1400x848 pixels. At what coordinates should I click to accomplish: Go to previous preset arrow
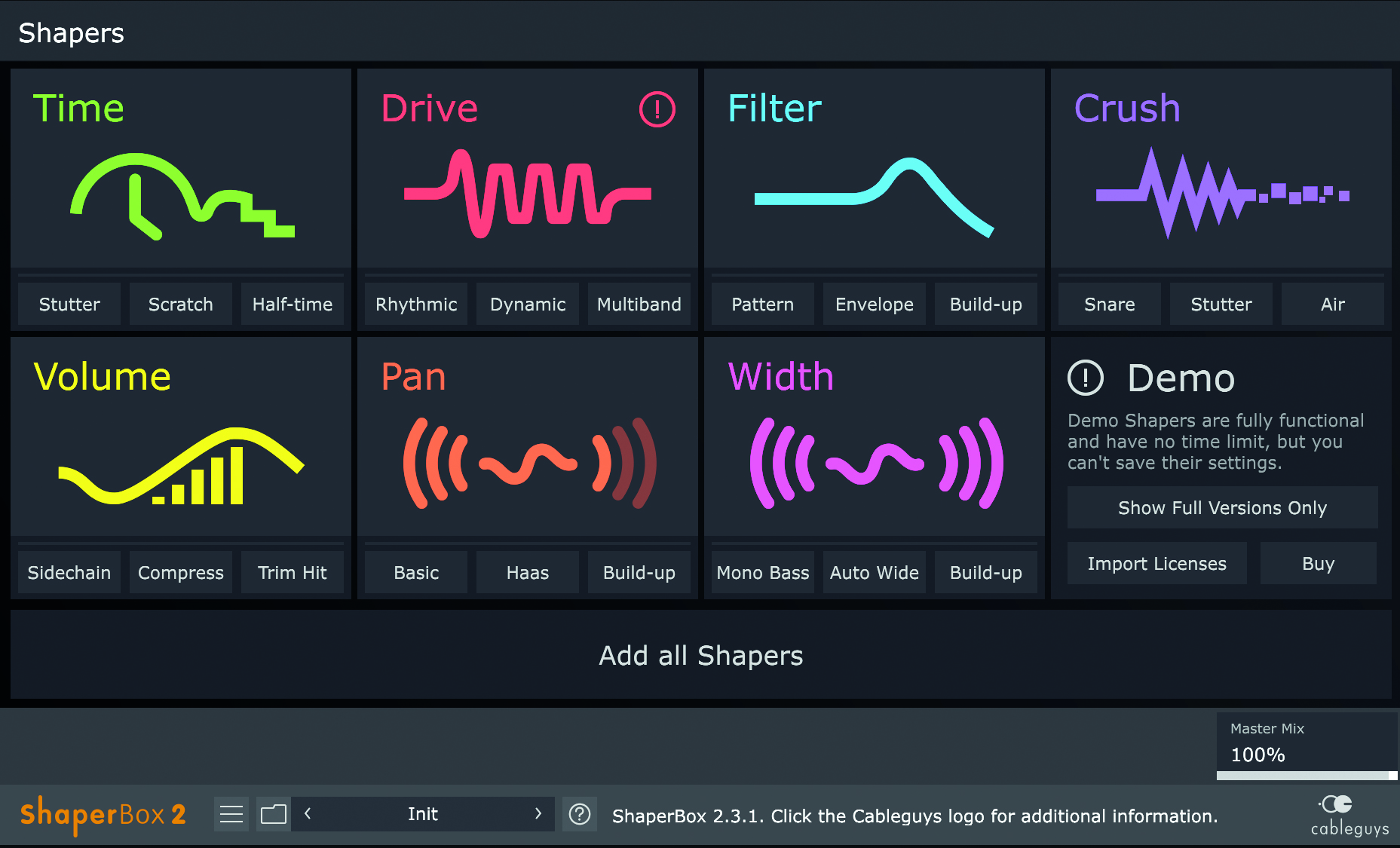click(x=308, y=814)
